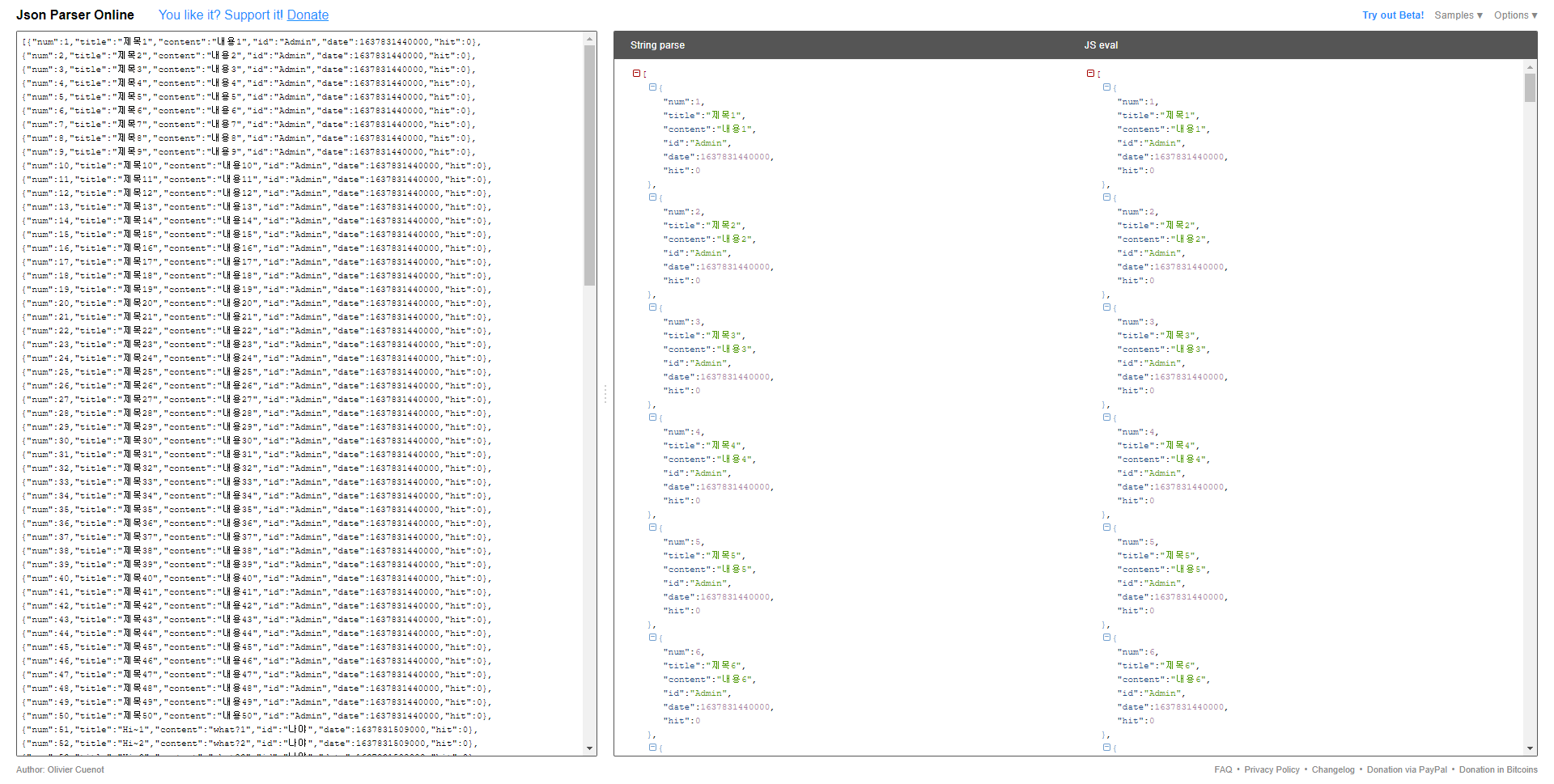Choose Donation in Bitcoins link
Viewport: 1554px width, 784px height.
1498,769
